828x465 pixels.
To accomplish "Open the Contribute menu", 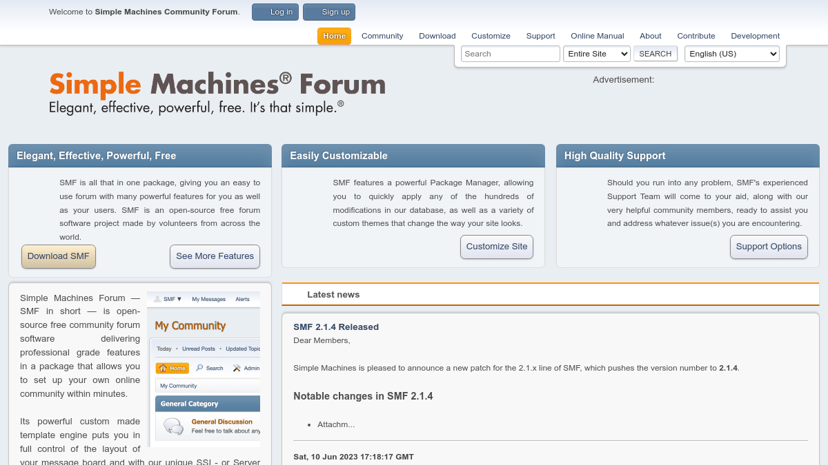I will [x=696, y=36].
